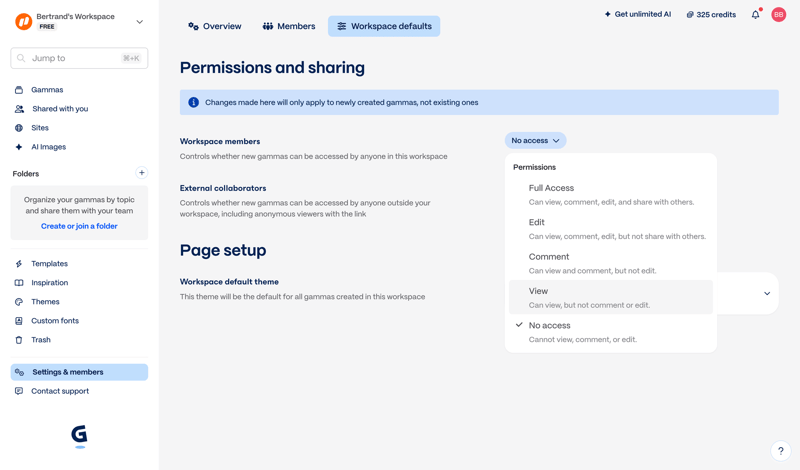
Task: Click the Folders section label
Action: [x=26, y=174]
